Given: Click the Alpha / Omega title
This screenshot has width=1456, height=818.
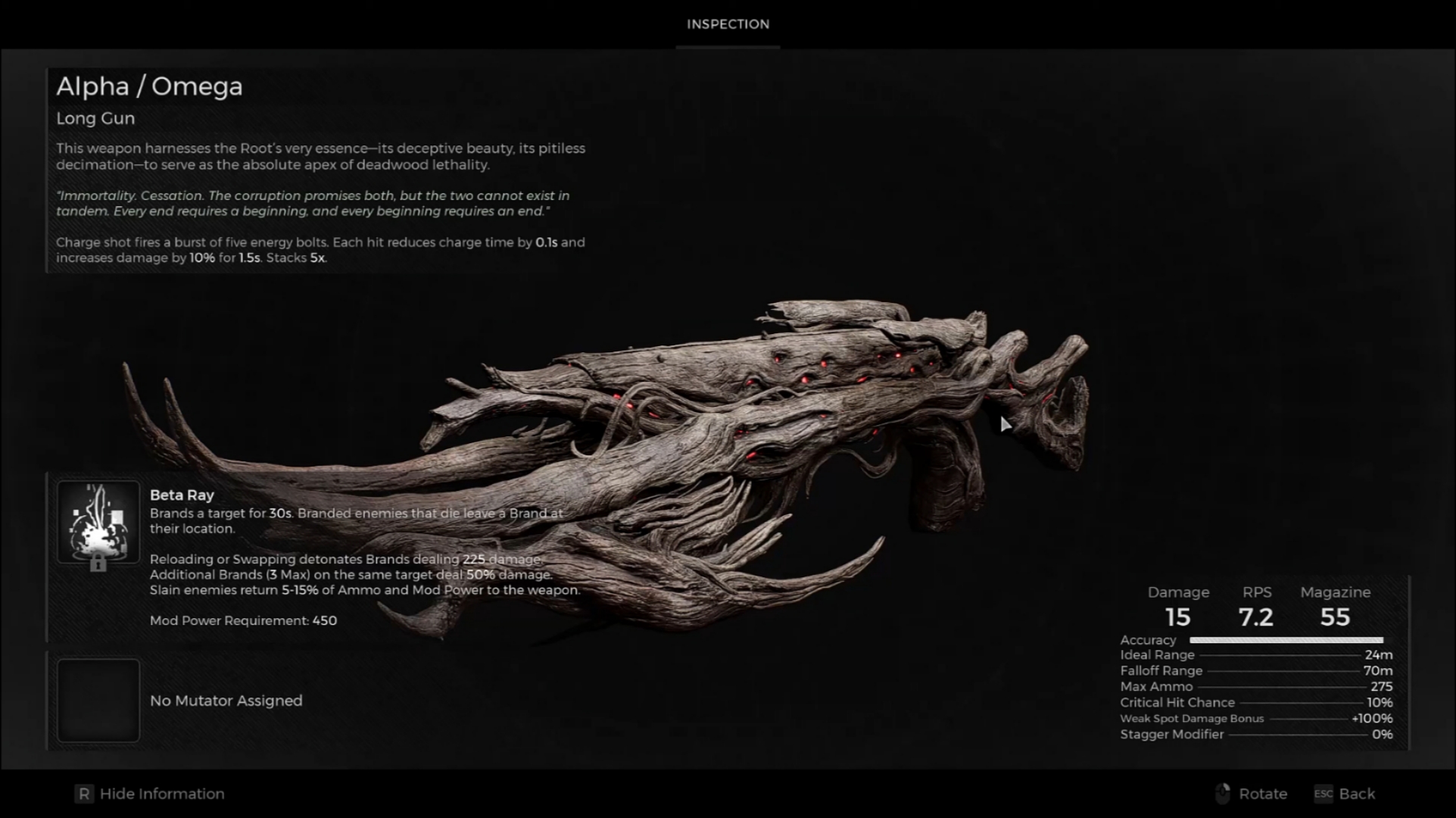Looking at the screenshot, I should pyautogui.click(x=149, y=86).
